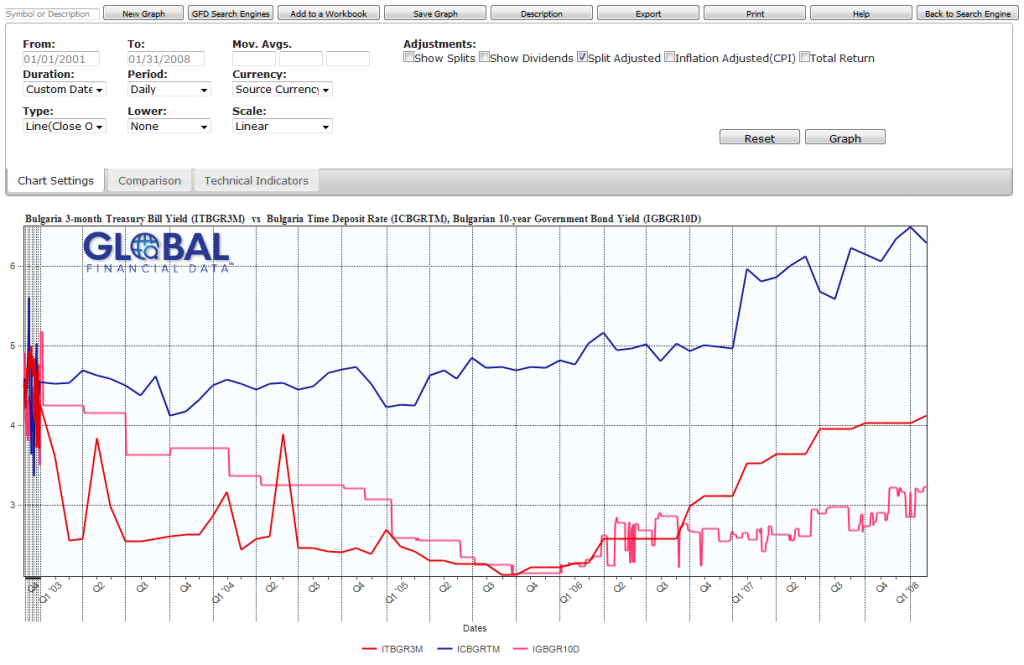The width and height of the screenshot is (1024, 665).
Task: Check the Total Return box
Action: point(805,57)
